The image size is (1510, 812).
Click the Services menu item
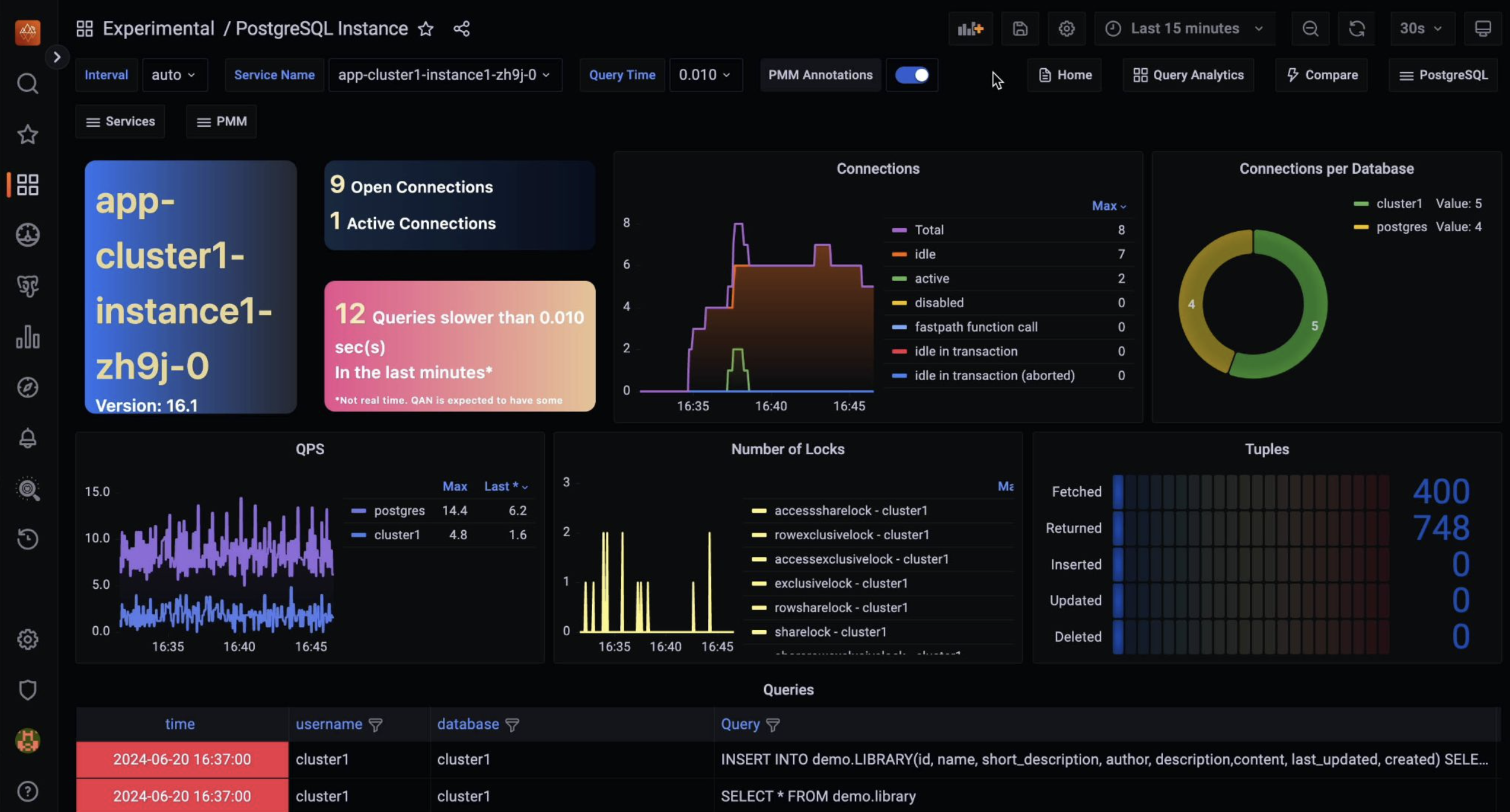pos(120,121)
